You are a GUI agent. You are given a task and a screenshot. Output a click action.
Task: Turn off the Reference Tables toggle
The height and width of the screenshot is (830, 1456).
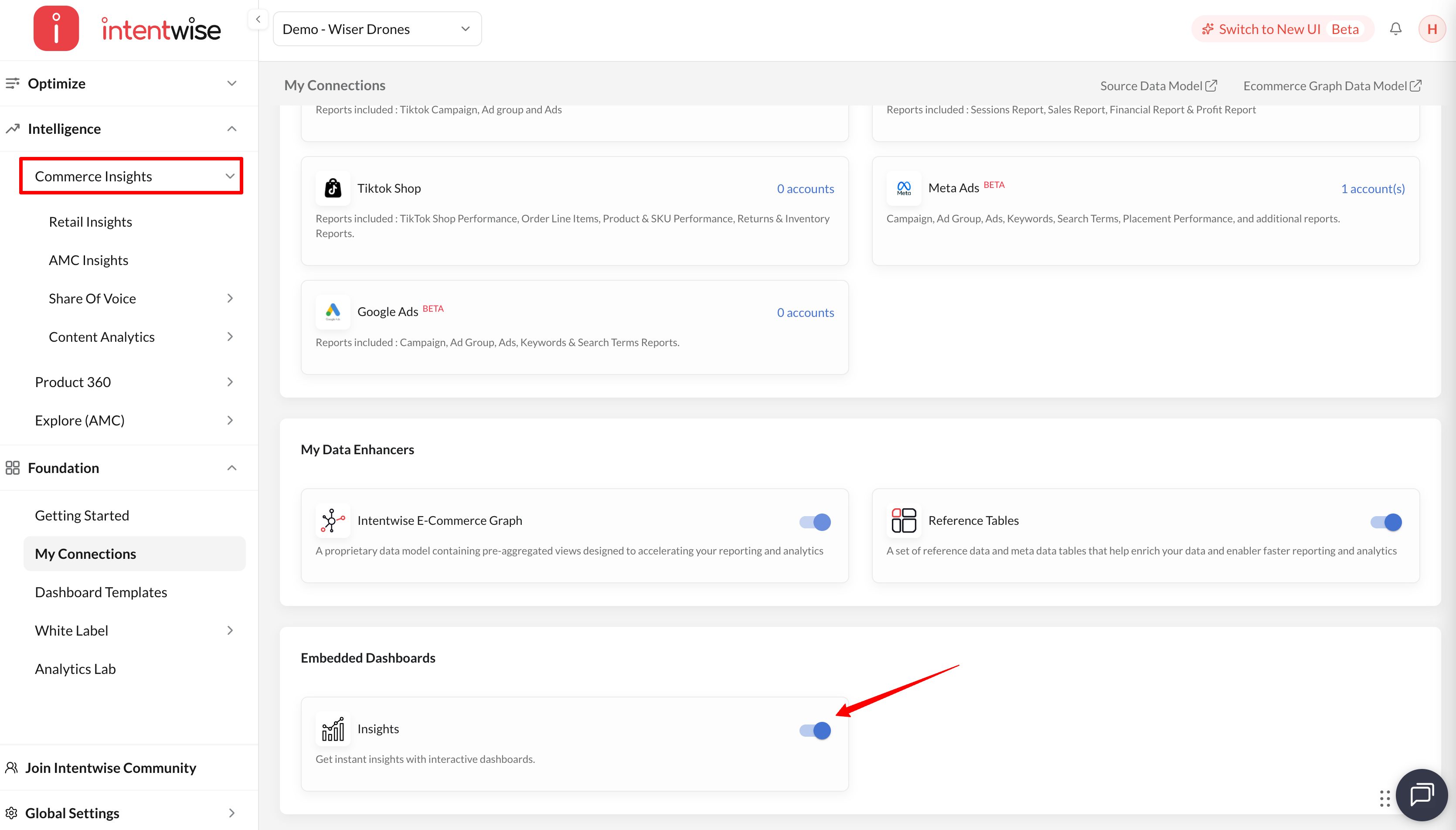tap(1386, 522)
